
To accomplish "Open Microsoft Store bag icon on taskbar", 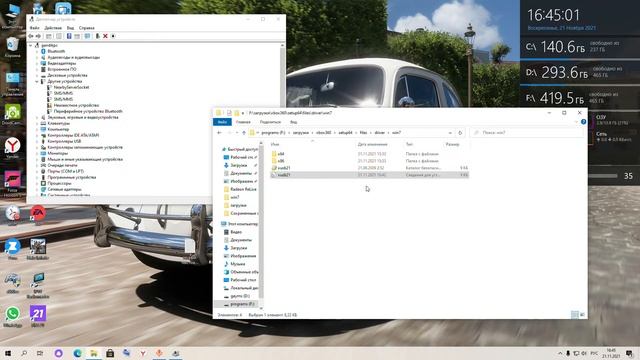I will click(110, 353).
